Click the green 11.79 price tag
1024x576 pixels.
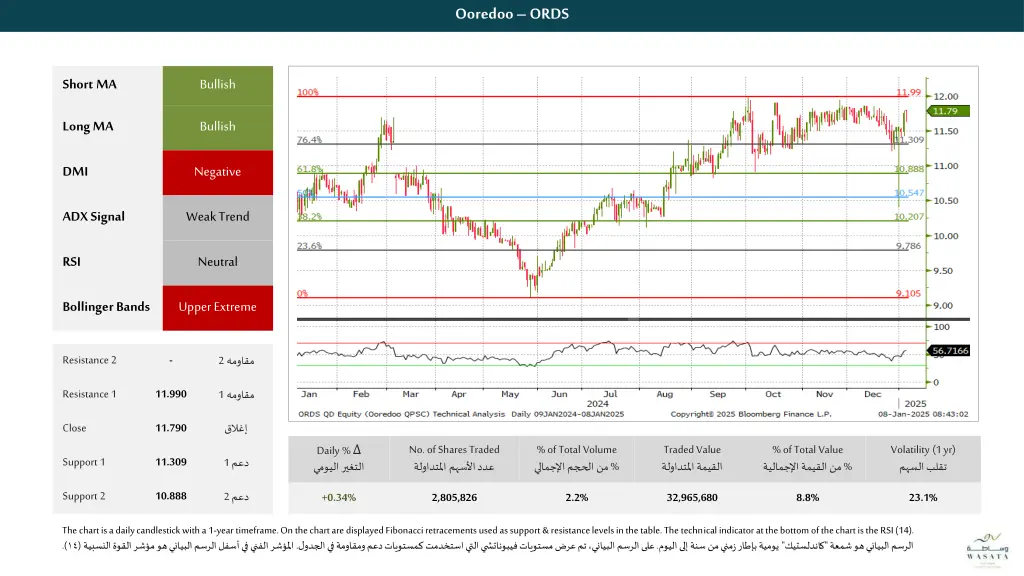[948, 111]
